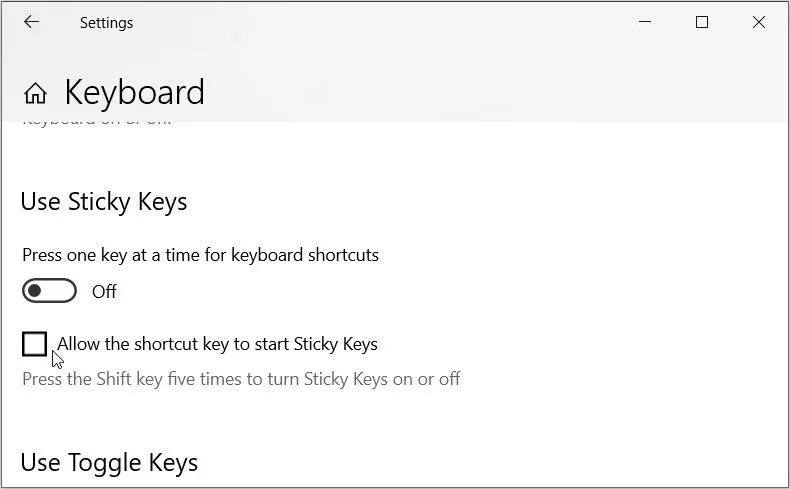Maximize the Settings window

pyautogui.click(x=702, y=22)
